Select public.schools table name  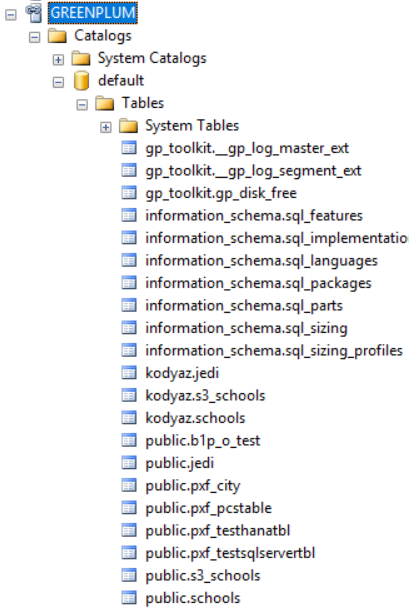click(193, 599)
